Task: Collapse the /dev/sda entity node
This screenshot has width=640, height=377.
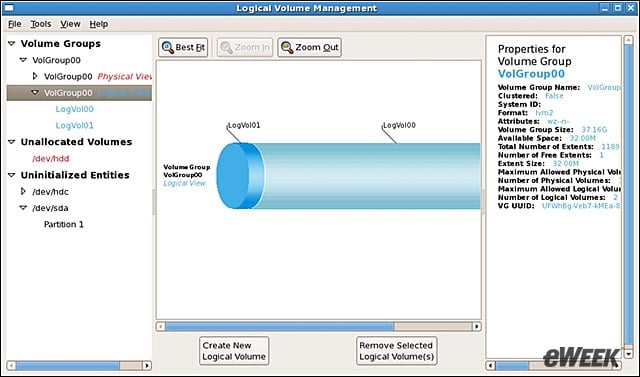Action: tap(23, 208)
